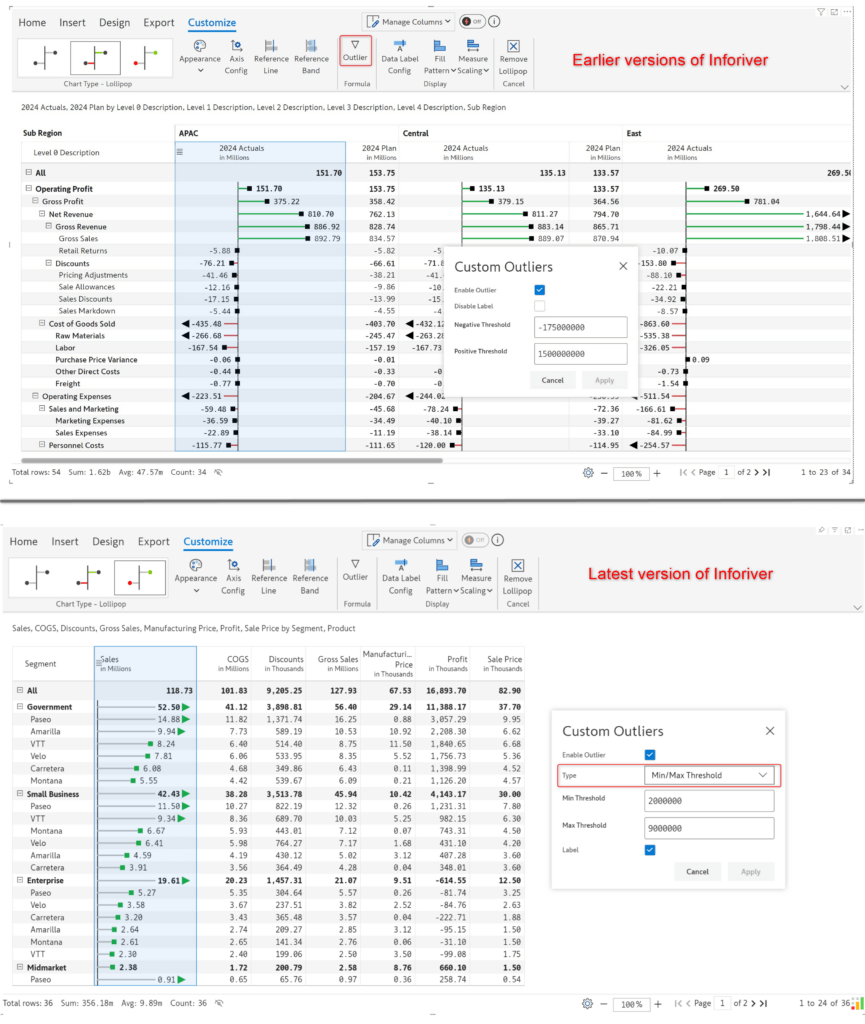Screen dimensions: 865x1024
Task: Click the Axis Config icon
Action: (235, 50)
